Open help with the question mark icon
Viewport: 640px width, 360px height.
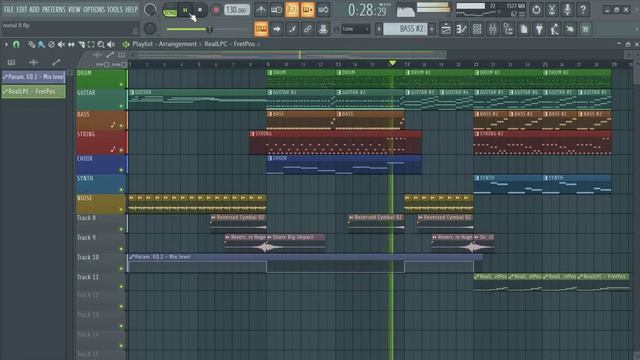[583, 9]
